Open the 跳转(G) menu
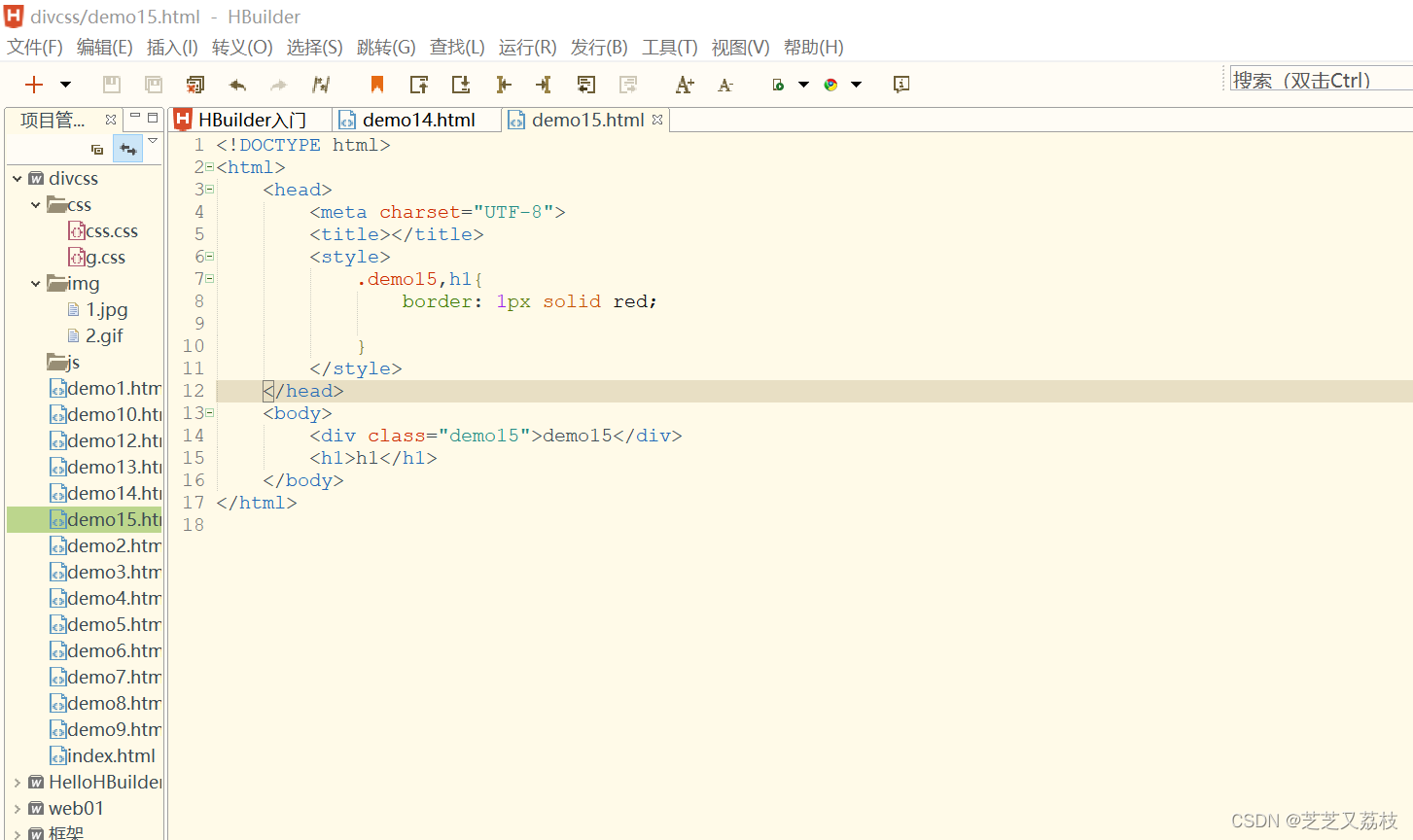 386,47
